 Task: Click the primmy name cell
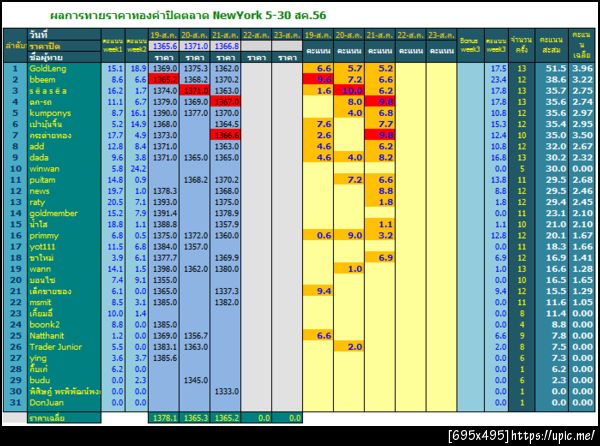click(64, 235)
